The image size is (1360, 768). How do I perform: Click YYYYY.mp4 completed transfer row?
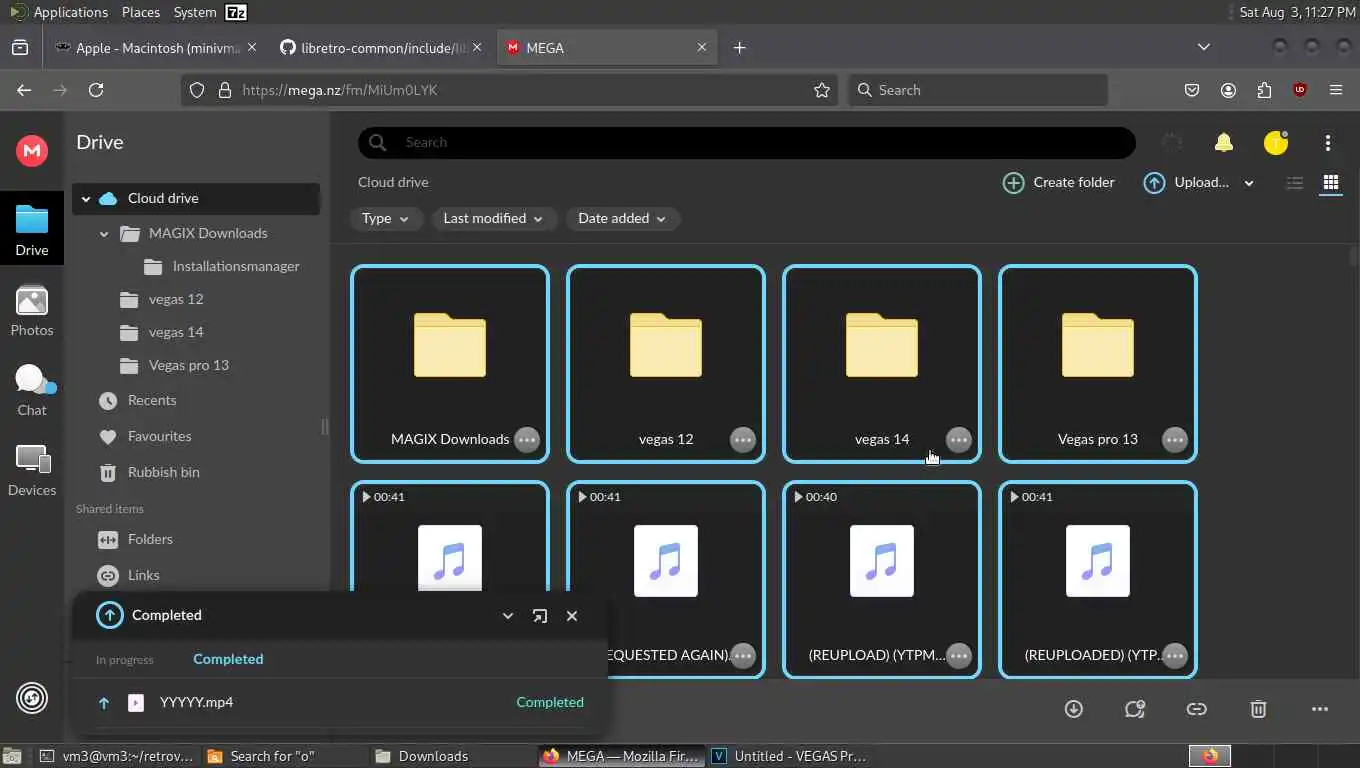click(340, 703)
